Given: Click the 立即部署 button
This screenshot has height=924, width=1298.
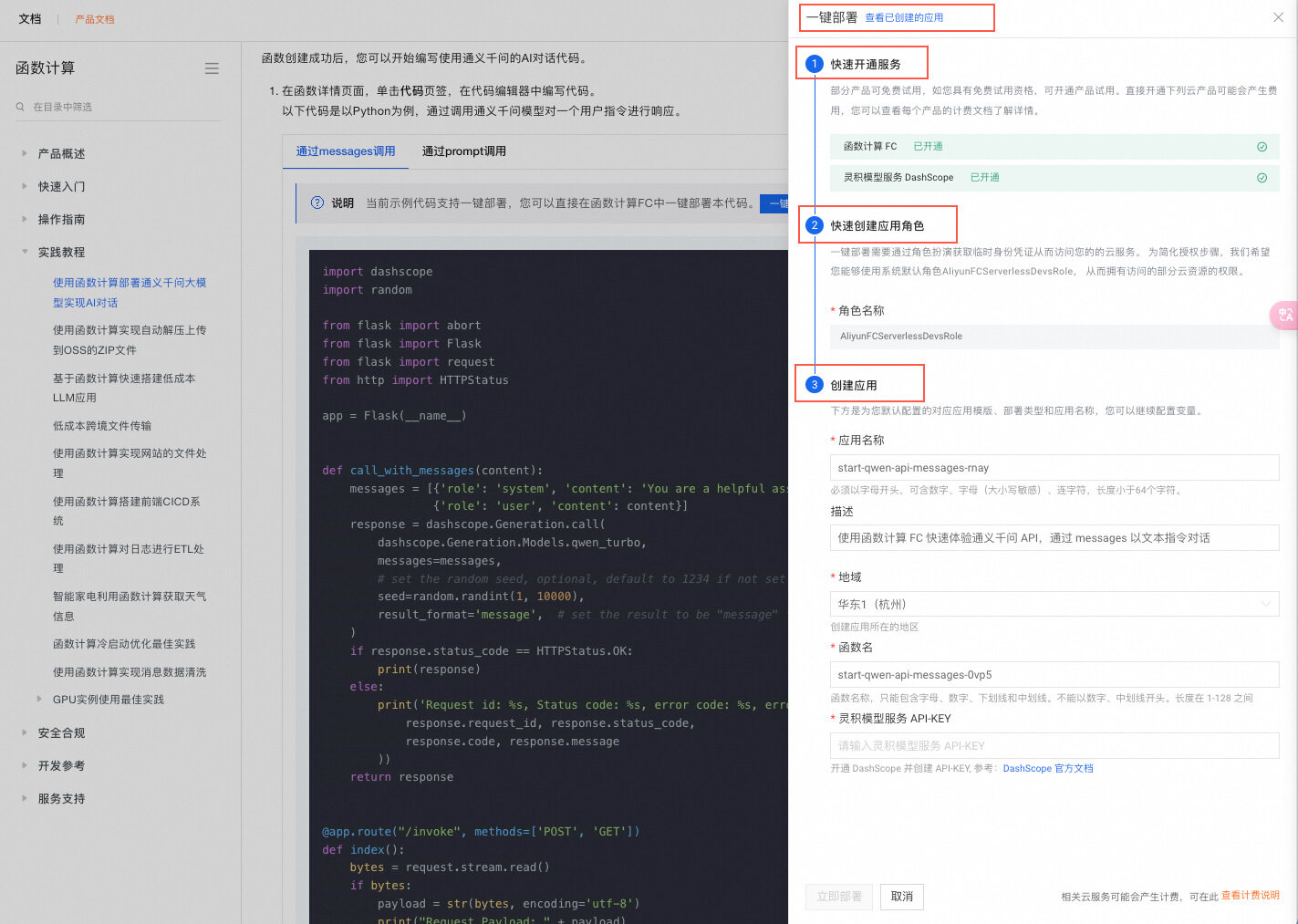Looking at the screenshot, I should pos(839,897).
